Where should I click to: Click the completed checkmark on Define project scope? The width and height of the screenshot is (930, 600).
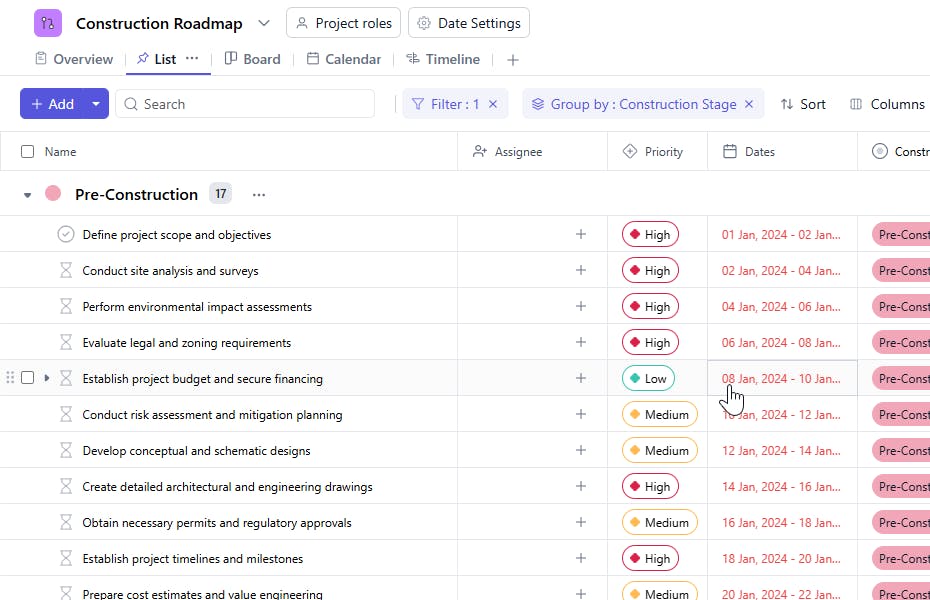coord(66,235)
